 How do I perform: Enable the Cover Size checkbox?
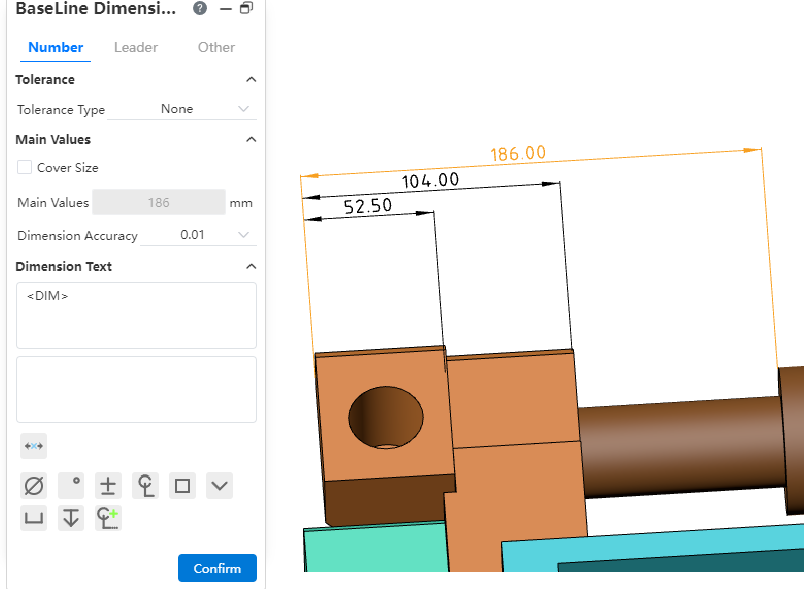tap(24, 167)
